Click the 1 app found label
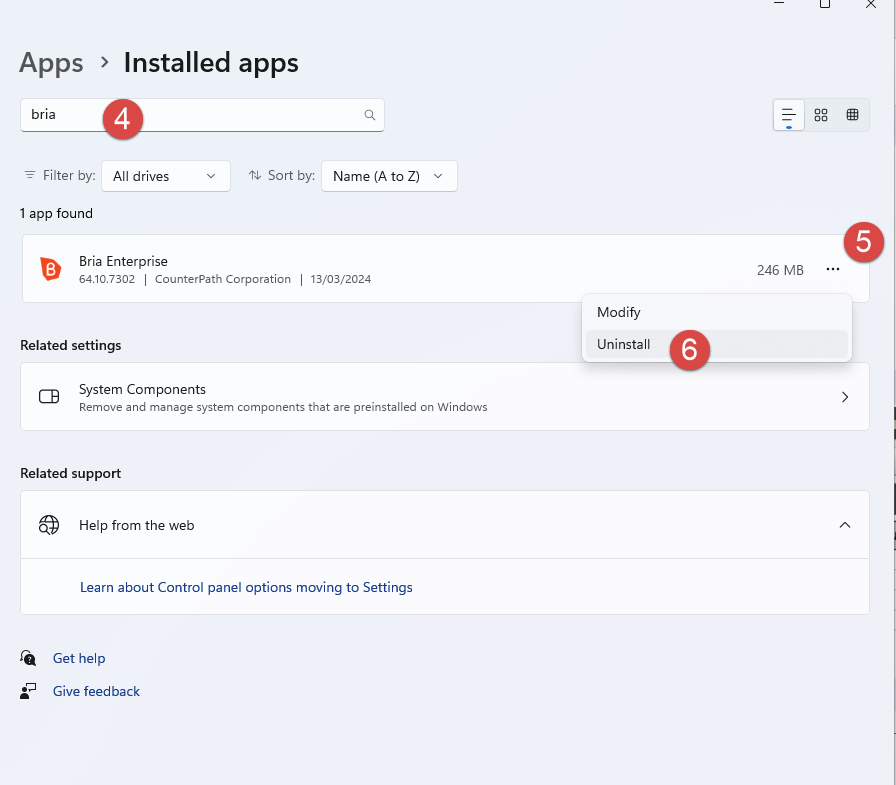The height and width of the screenshot is (785, 896). pyautogui.click(x=56, y=213)
